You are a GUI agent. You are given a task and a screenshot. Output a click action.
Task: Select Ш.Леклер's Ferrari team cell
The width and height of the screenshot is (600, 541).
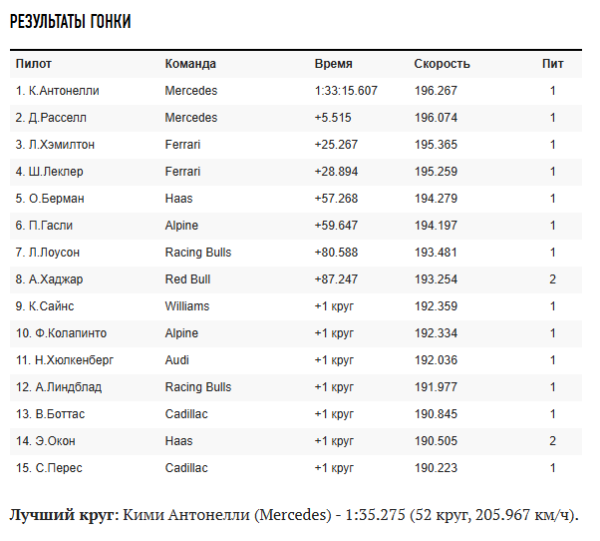(183, 172)
